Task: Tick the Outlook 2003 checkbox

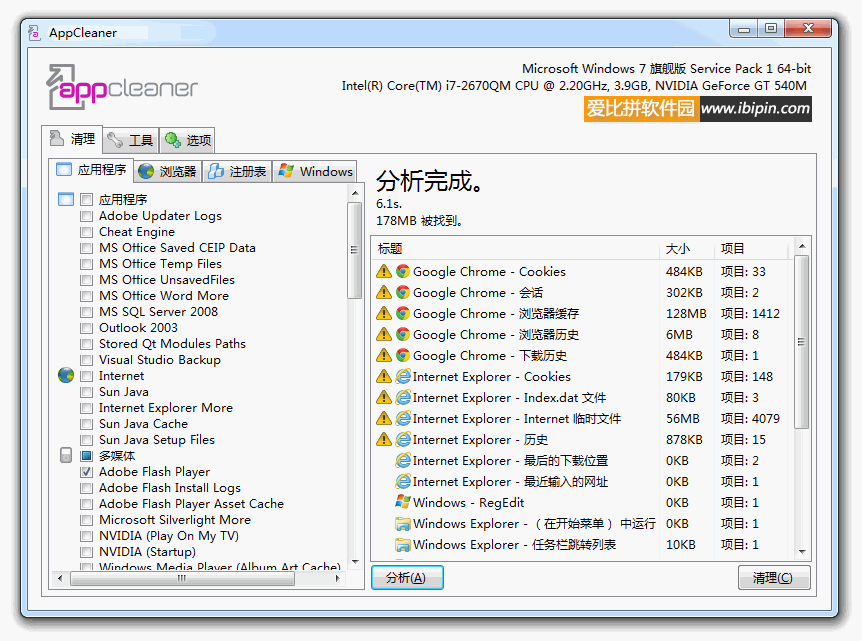Action: 86,328
